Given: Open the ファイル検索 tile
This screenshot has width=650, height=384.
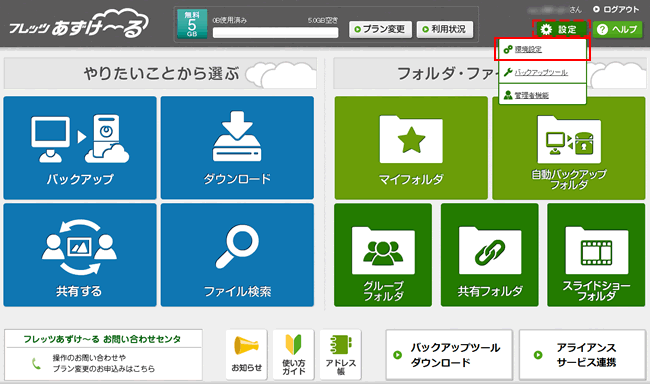Looking at the screenshot, I should coord(237,255).
